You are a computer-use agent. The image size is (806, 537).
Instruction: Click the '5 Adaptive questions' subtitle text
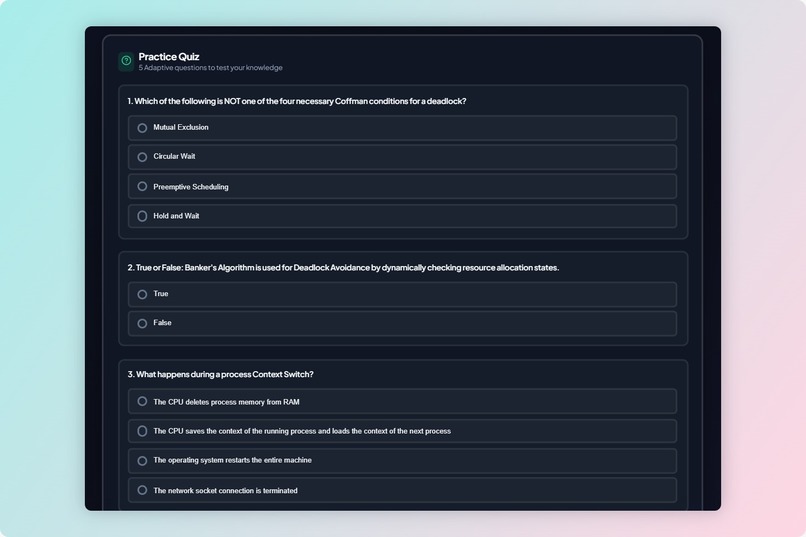210,68
